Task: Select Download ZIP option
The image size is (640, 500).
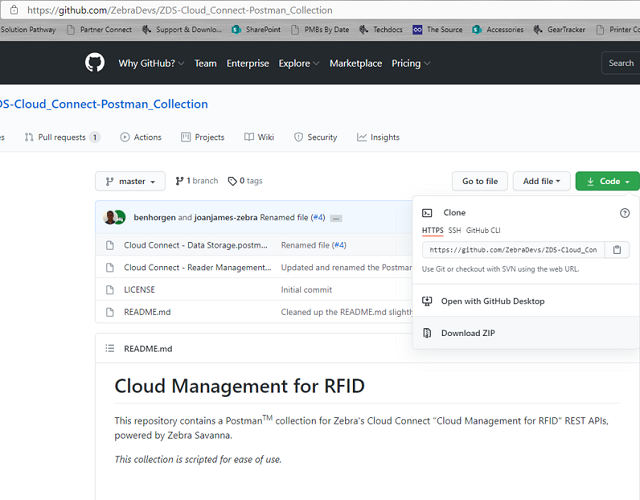Action: 467,333
